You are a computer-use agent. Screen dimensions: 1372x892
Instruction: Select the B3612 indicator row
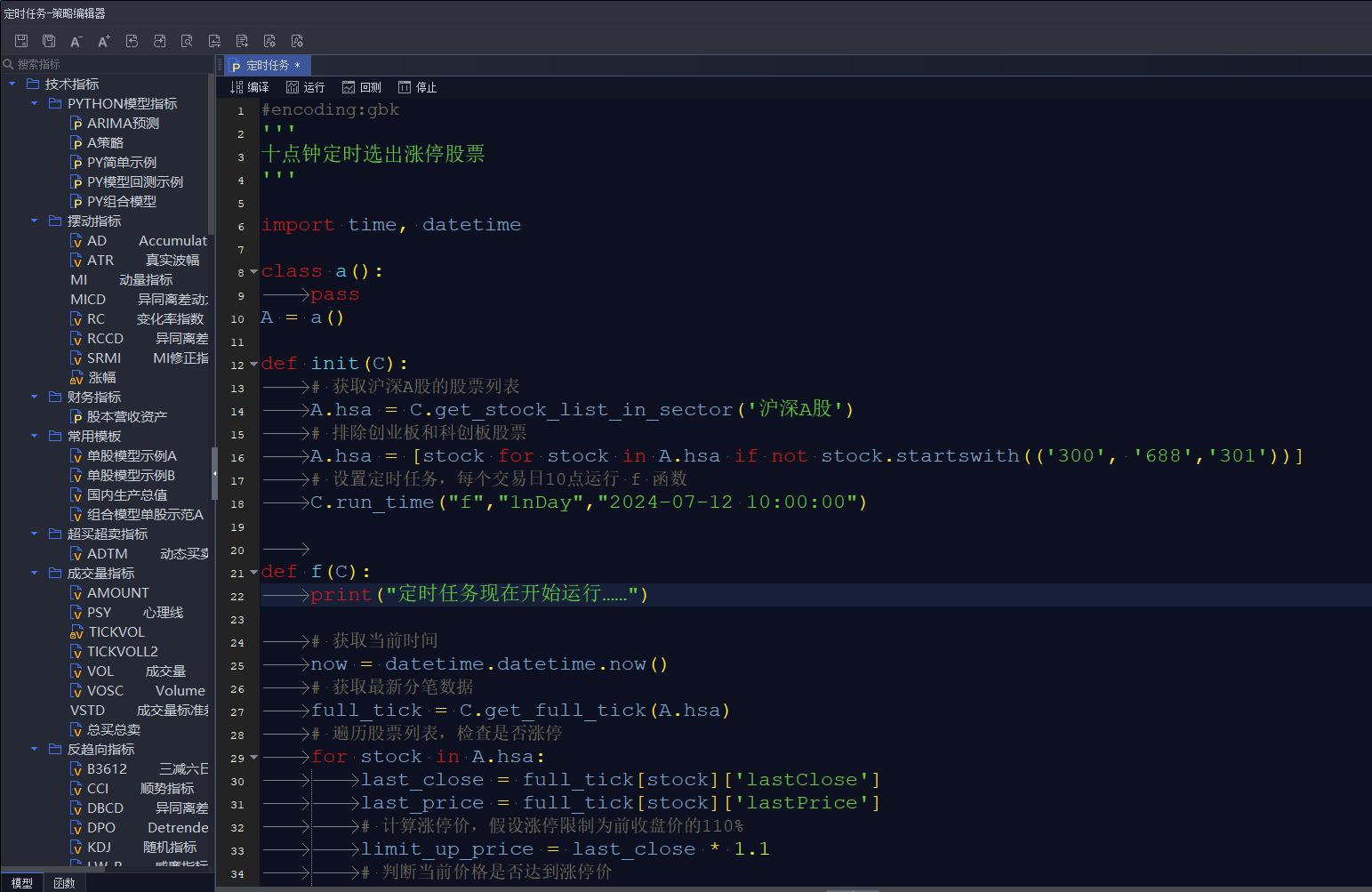point(139,768)
